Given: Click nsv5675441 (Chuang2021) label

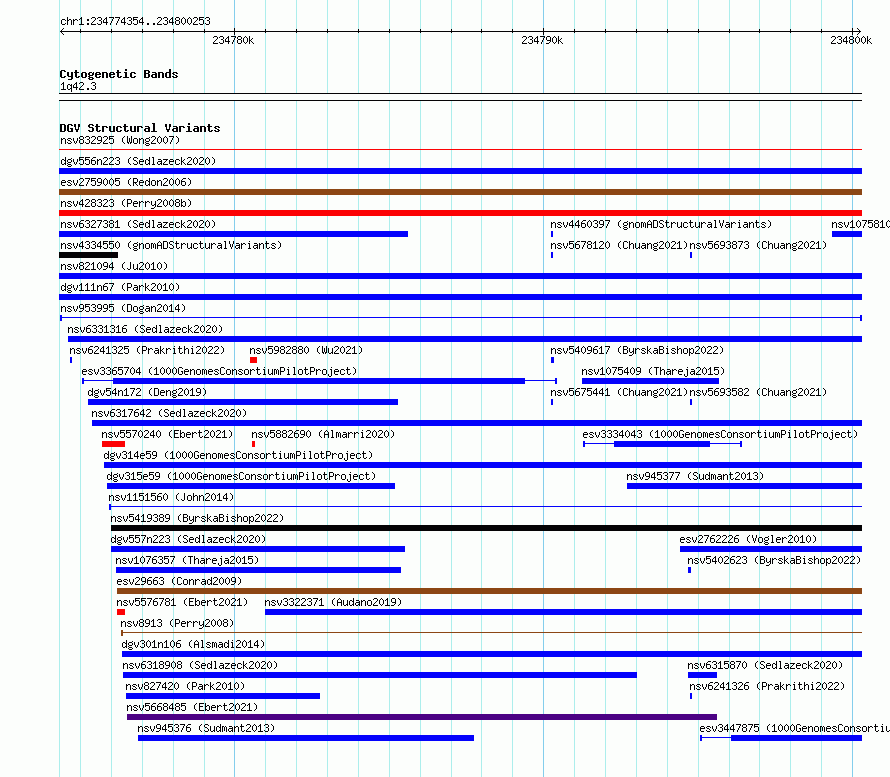Looking at the screenshot, I should point(619,392).
